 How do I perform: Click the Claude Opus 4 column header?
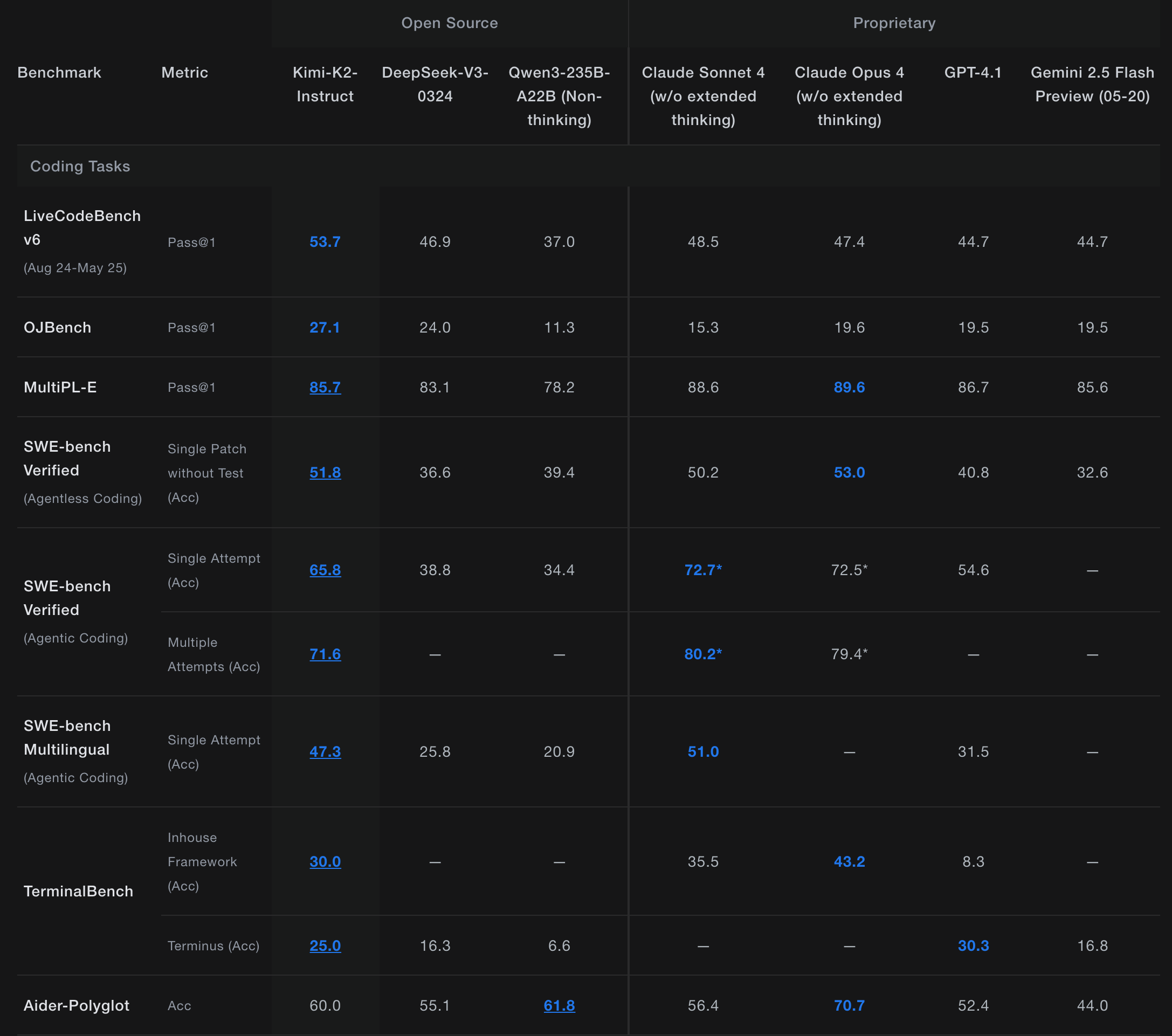[x=849, y=96]
